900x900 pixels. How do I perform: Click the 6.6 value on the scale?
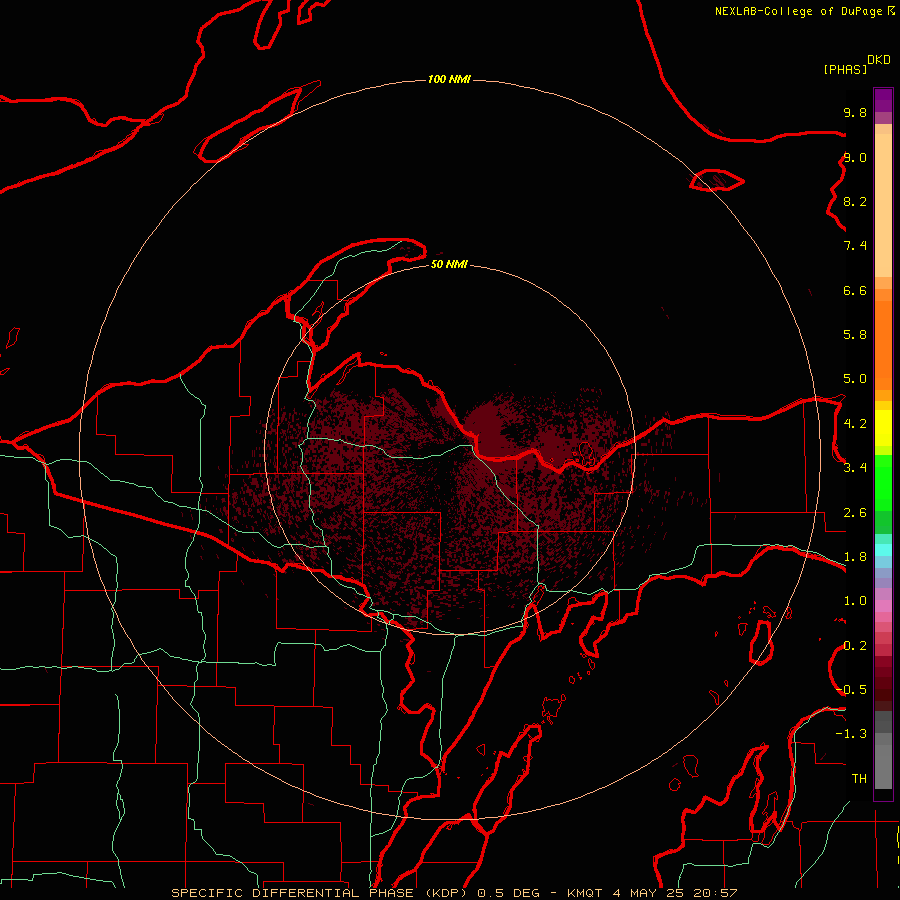(x=855, y=290)
